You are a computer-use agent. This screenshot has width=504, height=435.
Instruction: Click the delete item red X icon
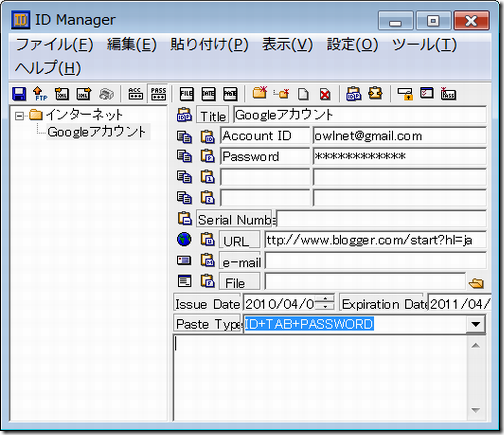pos(325,94)
